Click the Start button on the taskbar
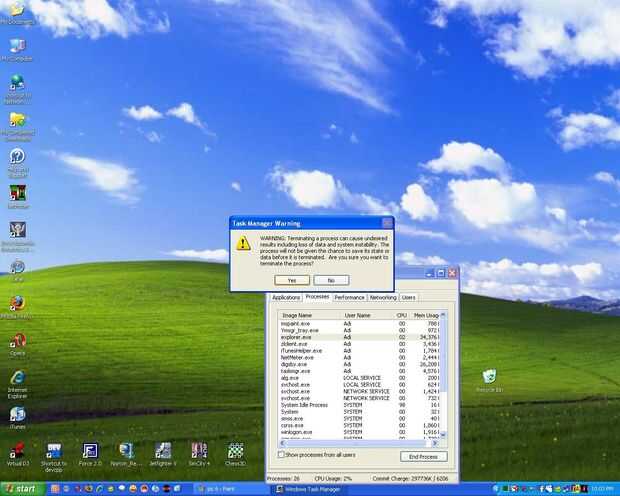Screen dimensions: 620x496 [23, 489]
